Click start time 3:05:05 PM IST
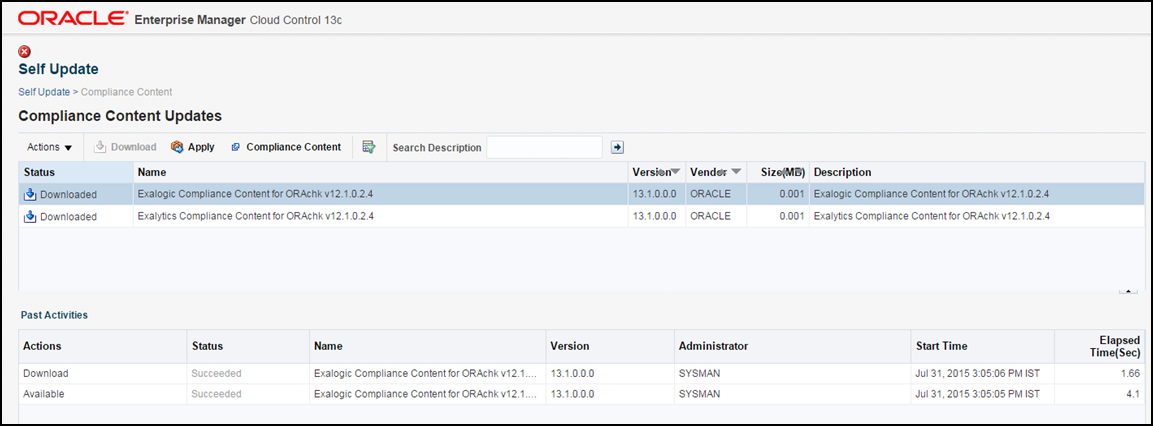This screenshot has height=426, width=1153. click(x=977, y=394)
